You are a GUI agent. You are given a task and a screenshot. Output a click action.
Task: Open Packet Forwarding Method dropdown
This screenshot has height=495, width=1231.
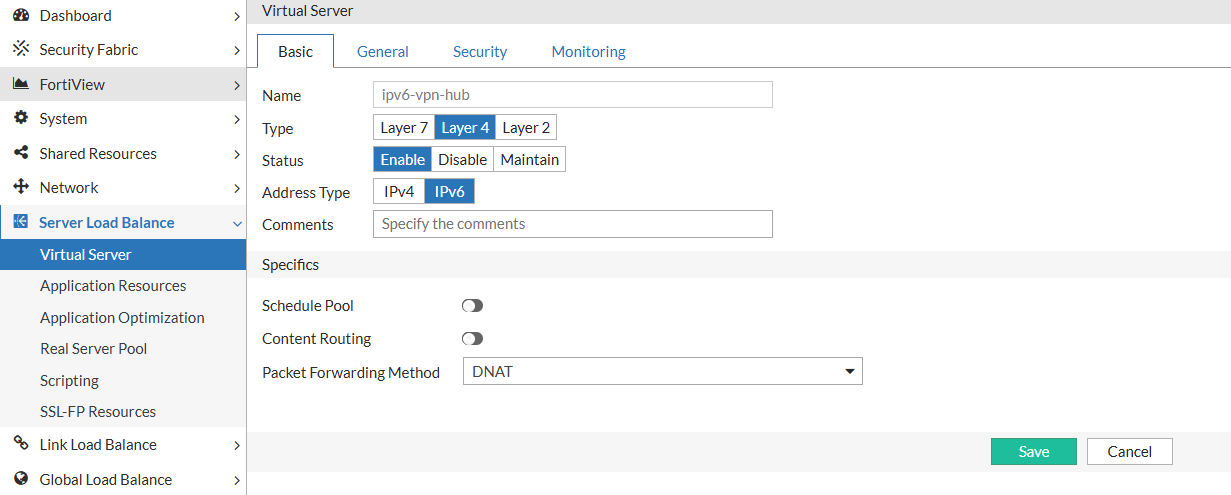tap(662, 372)
